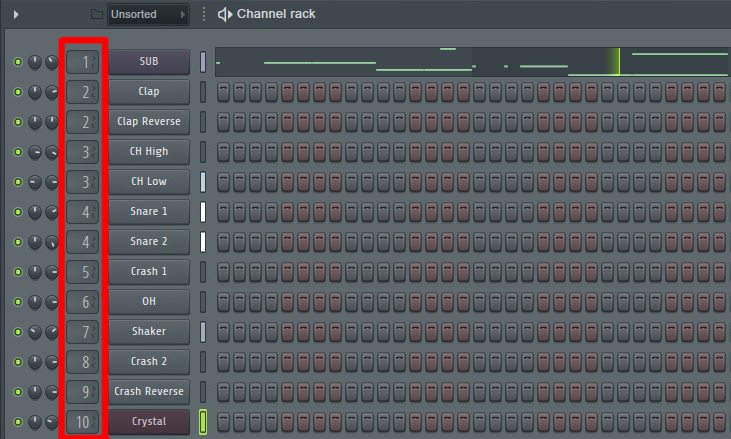Open the SUB piano roll preview
This screenshot has width=731, height=439.
coord(472,62)
